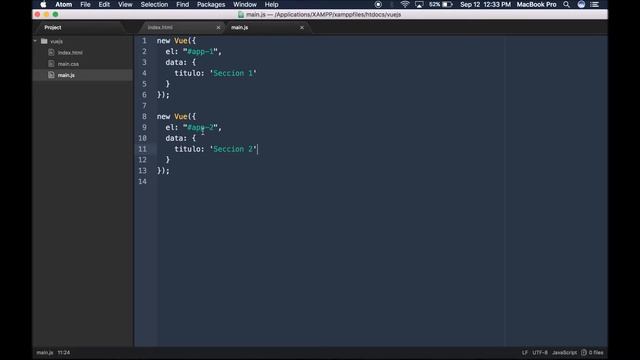Change JavaScript grammar selector

coord(564,353)
